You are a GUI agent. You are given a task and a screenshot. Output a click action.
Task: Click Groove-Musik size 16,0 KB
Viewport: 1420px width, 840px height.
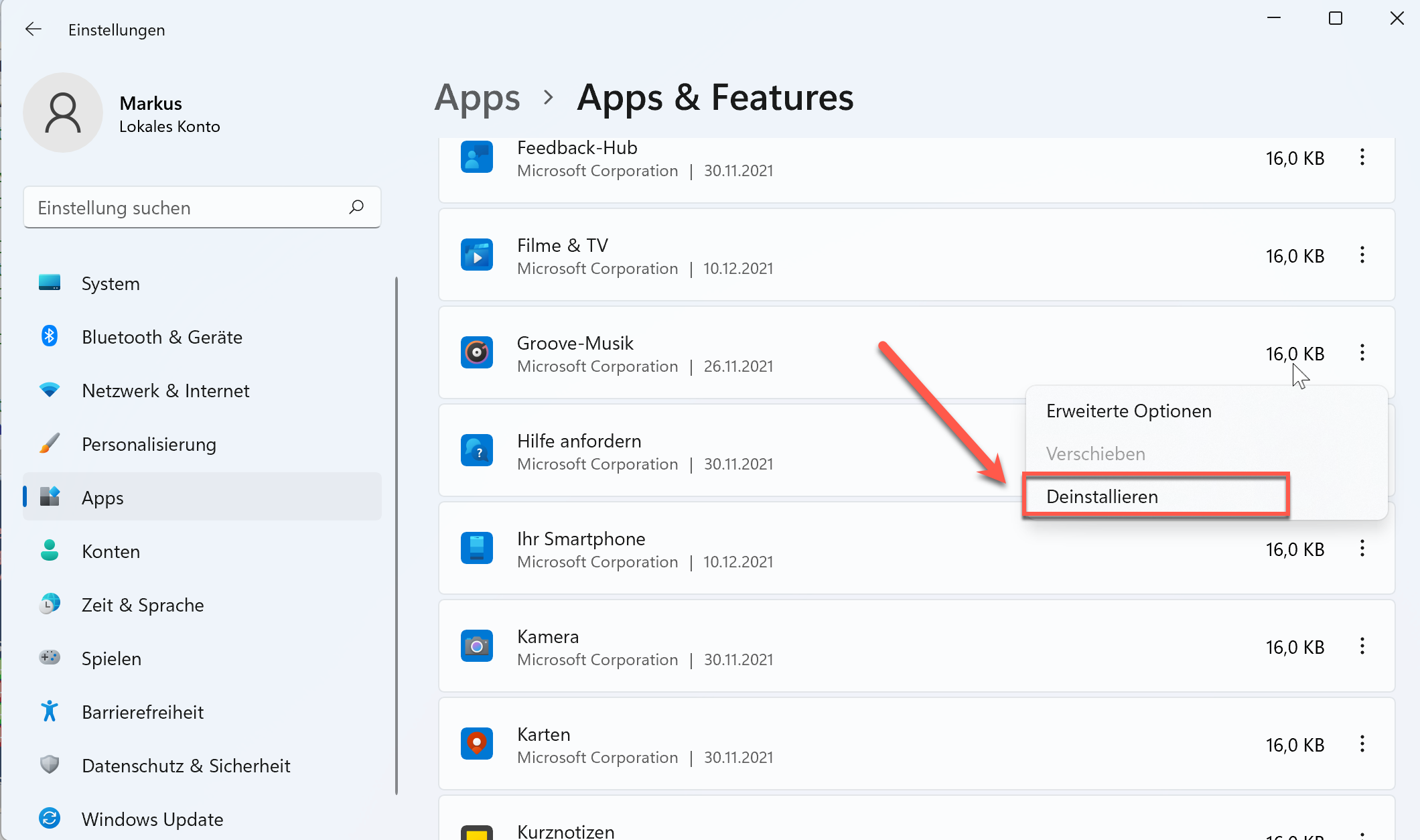point(1295,353)
